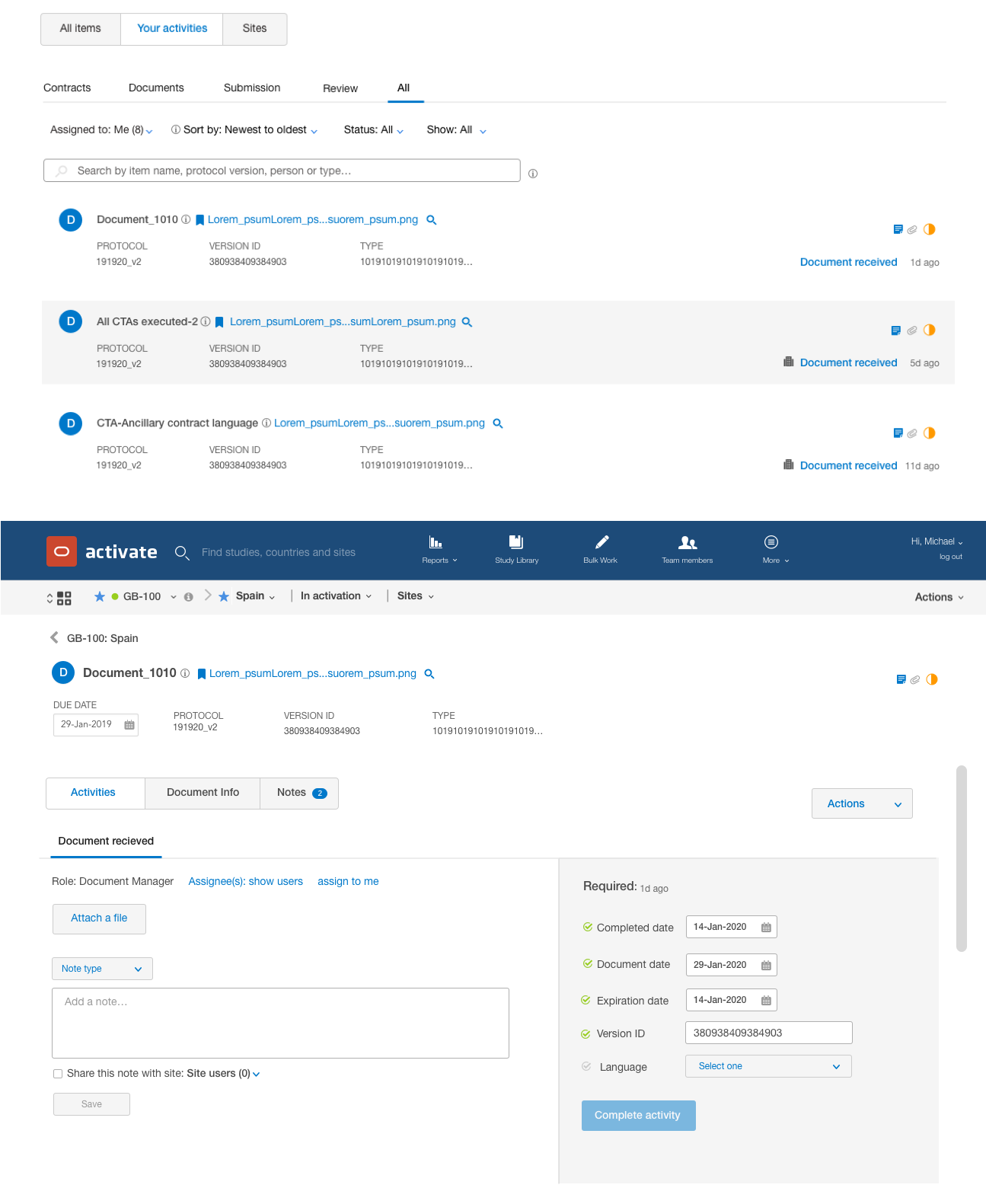Open the calendar icon for Document date
This screenshot has height=1204, width=986.
click(766, 966)
